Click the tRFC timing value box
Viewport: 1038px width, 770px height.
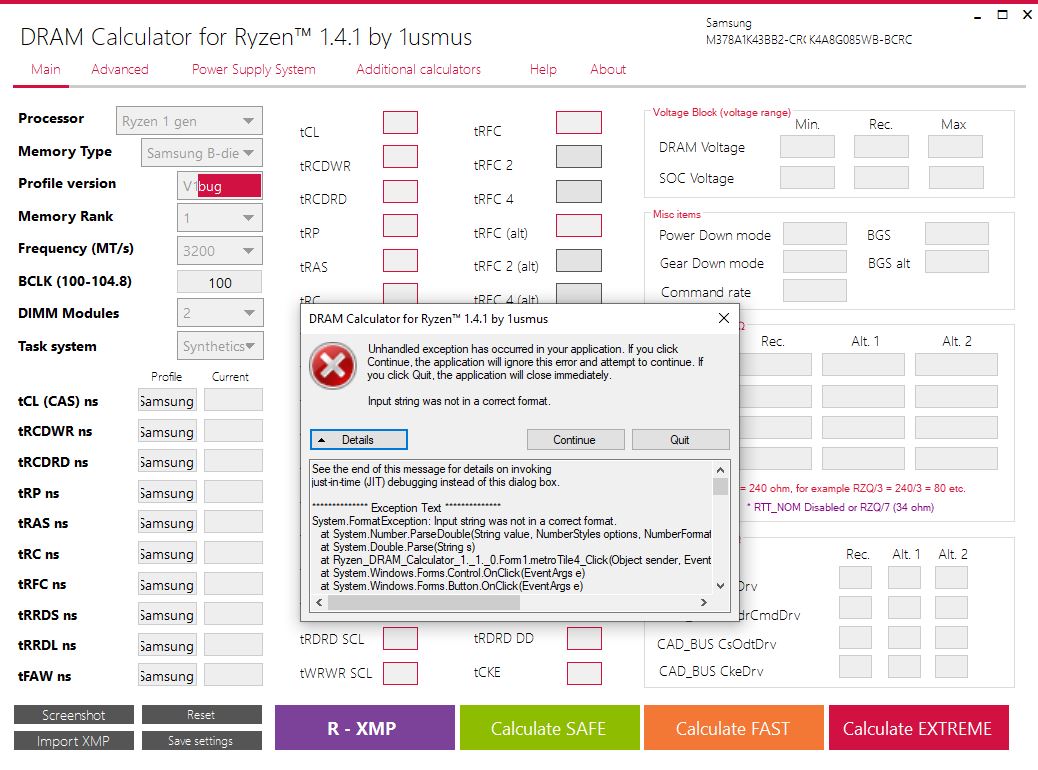[579, 122]
